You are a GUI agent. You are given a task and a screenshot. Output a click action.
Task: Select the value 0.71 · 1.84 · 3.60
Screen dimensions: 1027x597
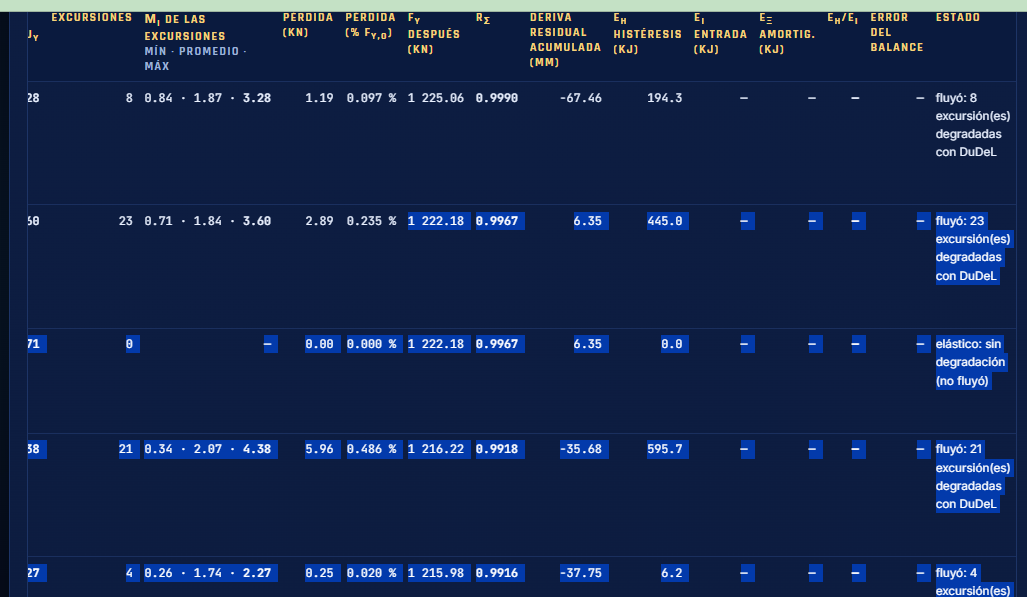point(208,221)
